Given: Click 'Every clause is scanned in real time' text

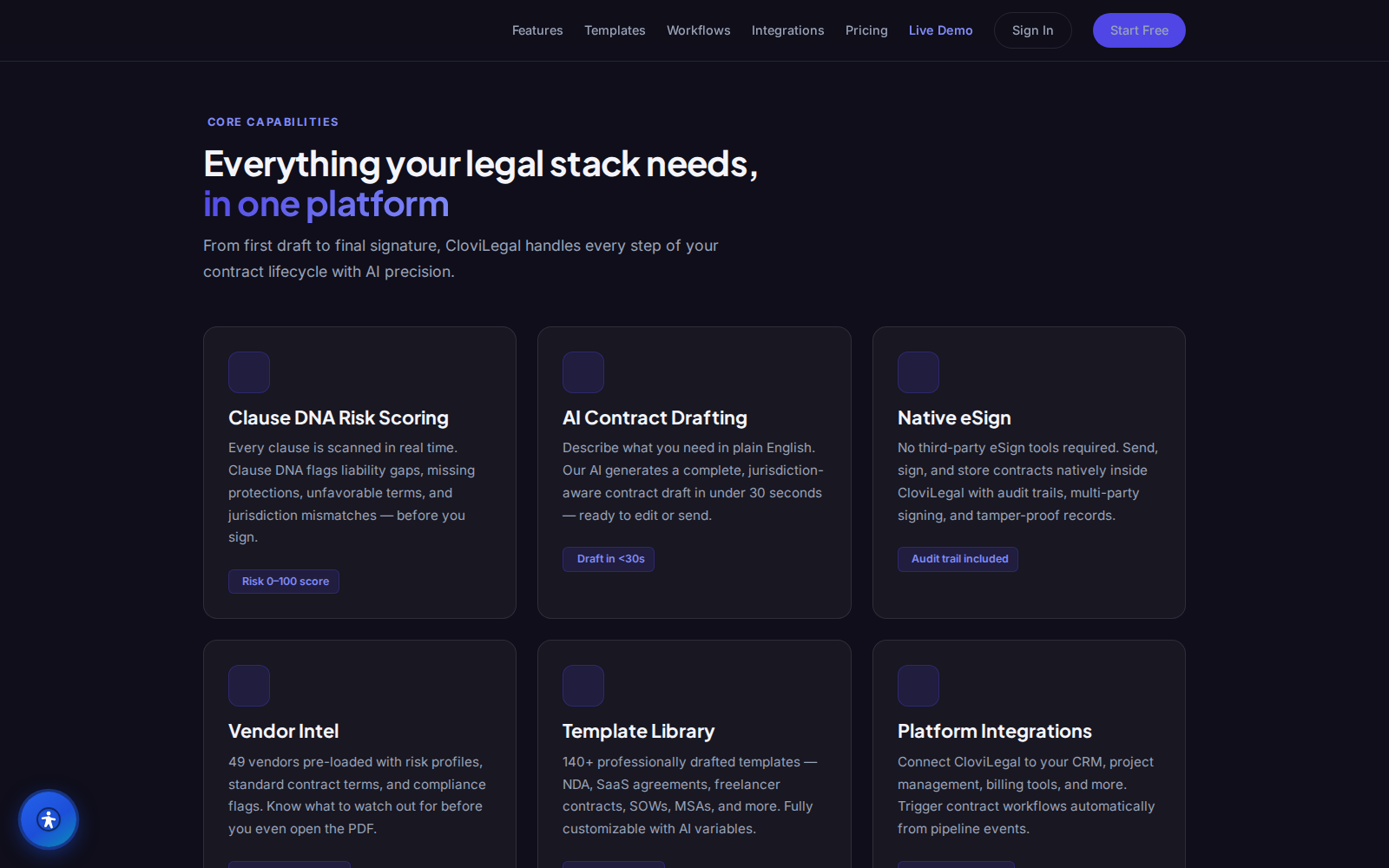Looking at the screenshot, I should tap(352, 492).
